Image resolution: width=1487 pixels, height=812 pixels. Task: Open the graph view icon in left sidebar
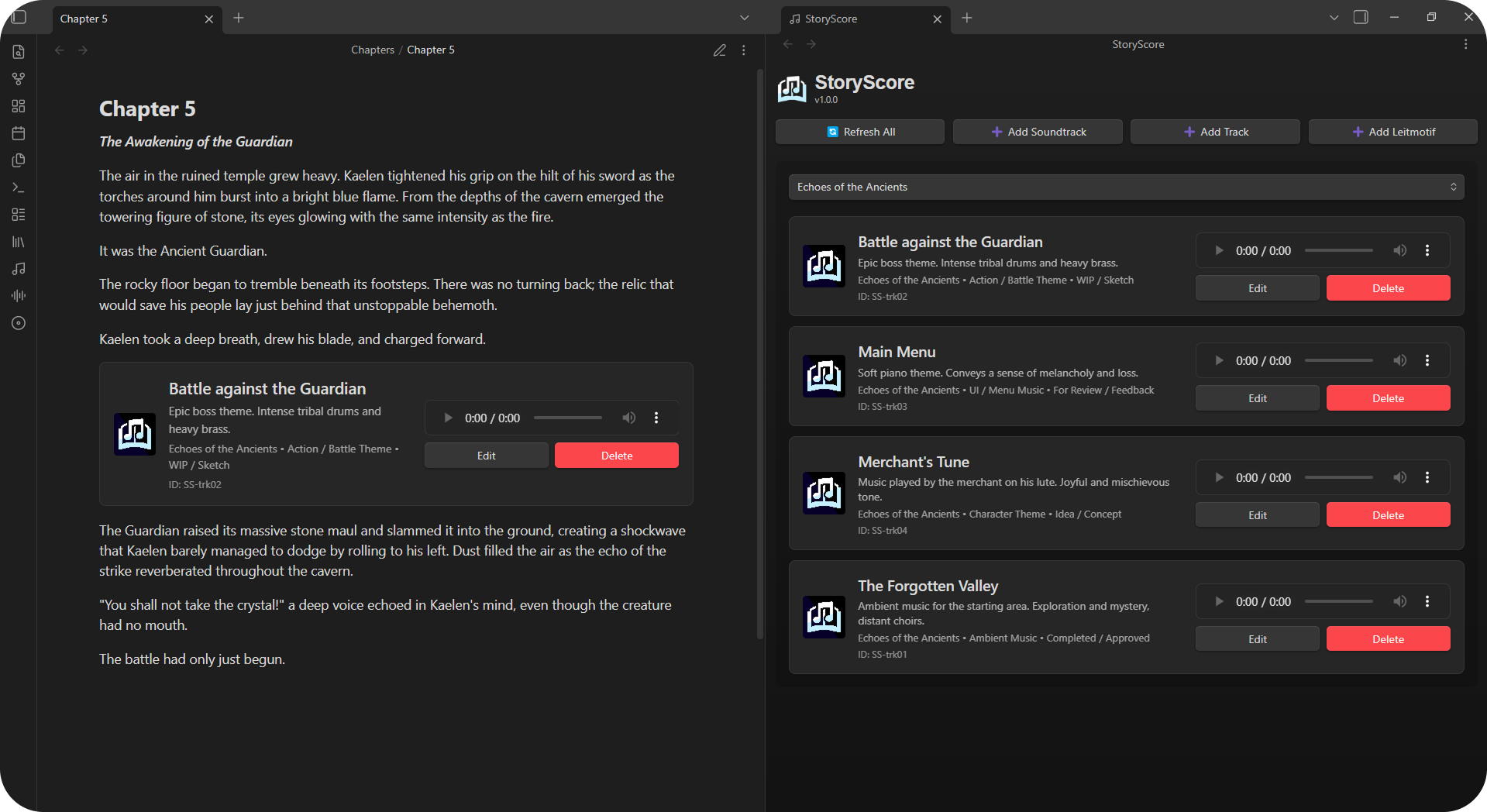(19, 79)
